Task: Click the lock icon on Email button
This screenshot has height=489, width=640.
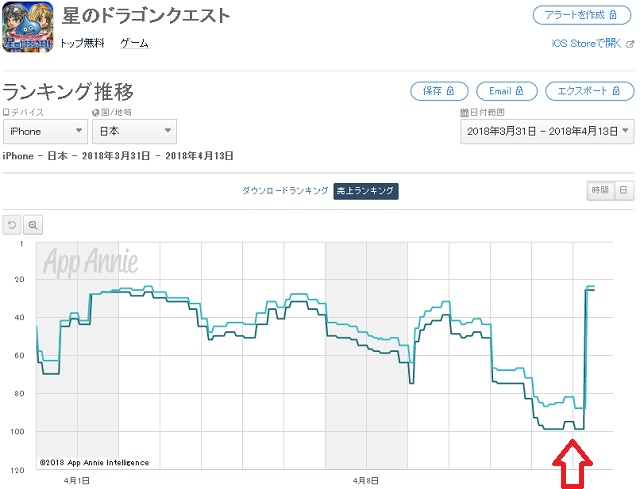Action: 519,91
